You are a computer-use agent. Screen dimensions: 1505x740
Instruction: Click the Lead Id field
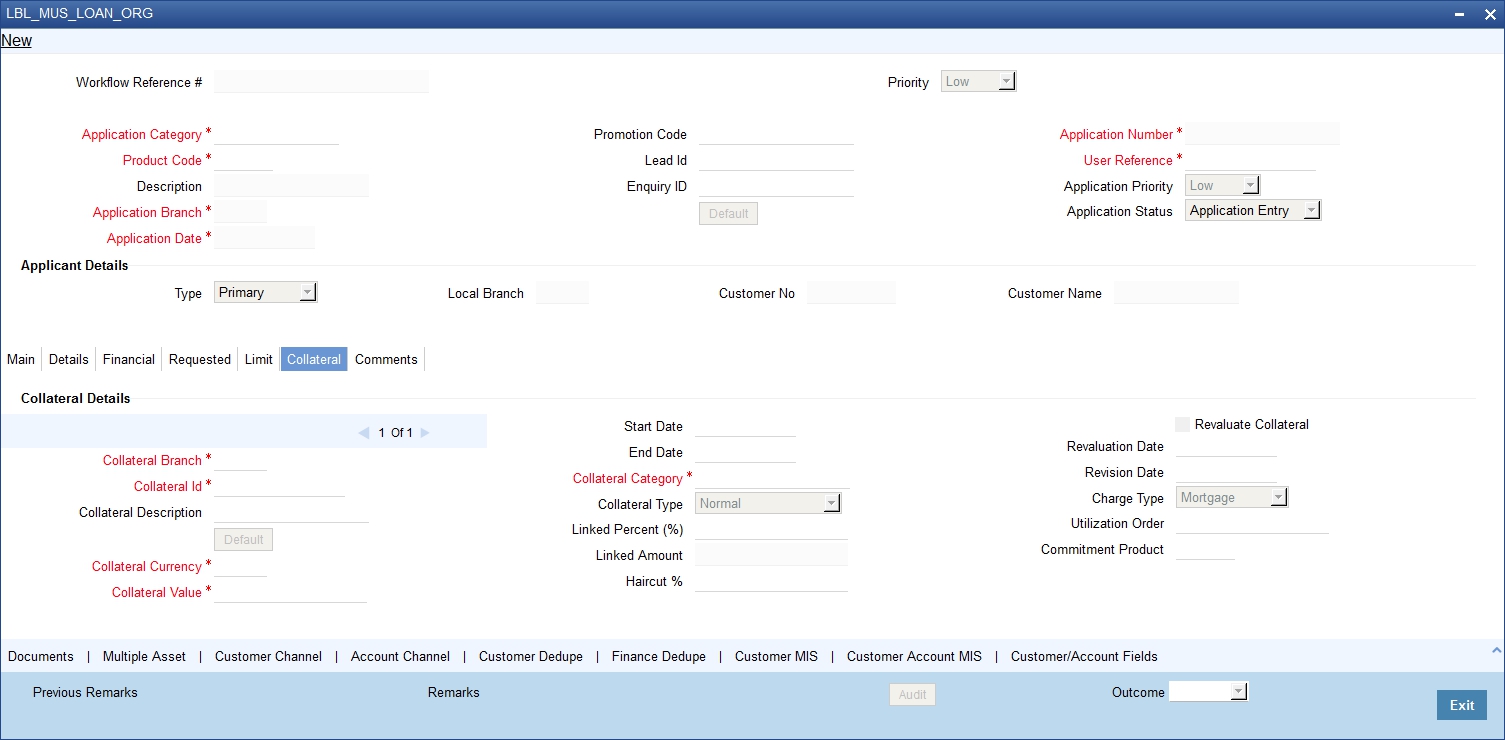tap(776, 160)
